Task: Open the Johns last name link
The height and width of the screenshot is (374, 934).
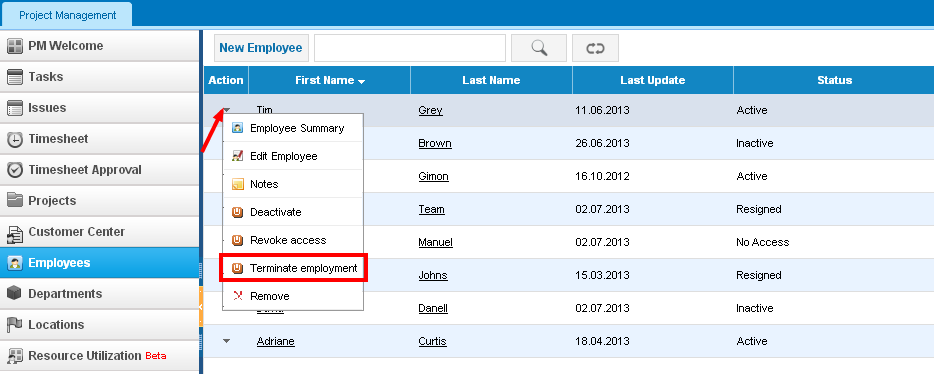Action: click(433, 275)
